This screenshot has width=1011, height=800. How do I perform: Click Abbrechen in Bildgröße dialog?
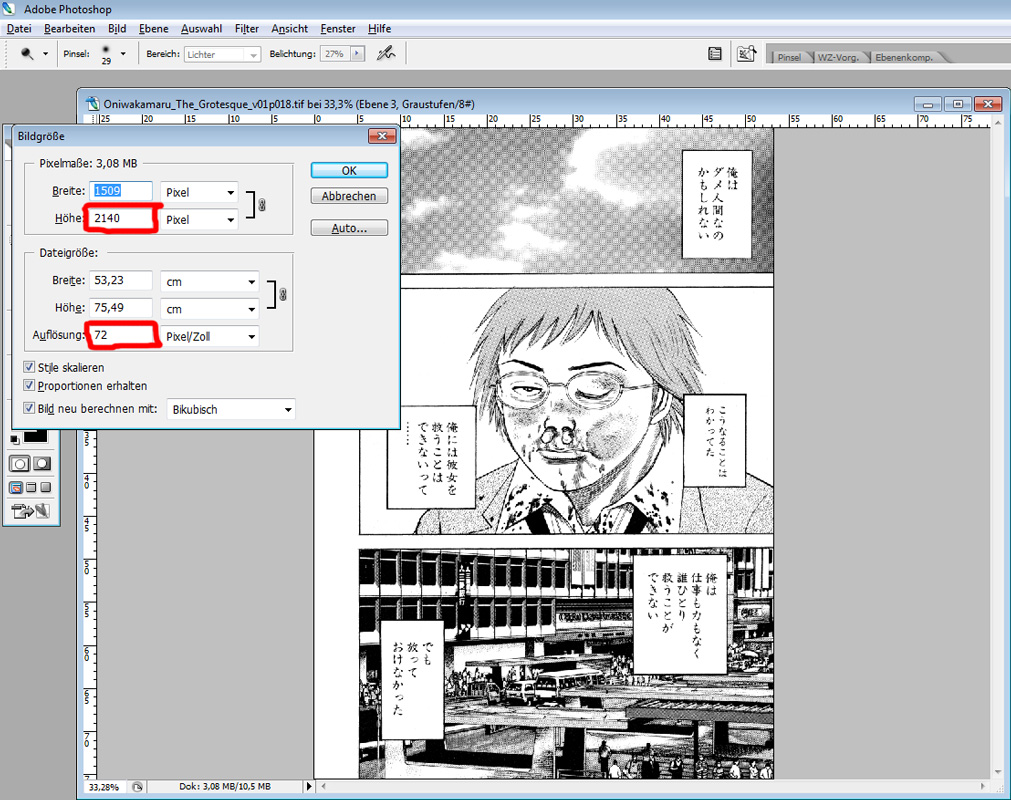tap(349, 196)
